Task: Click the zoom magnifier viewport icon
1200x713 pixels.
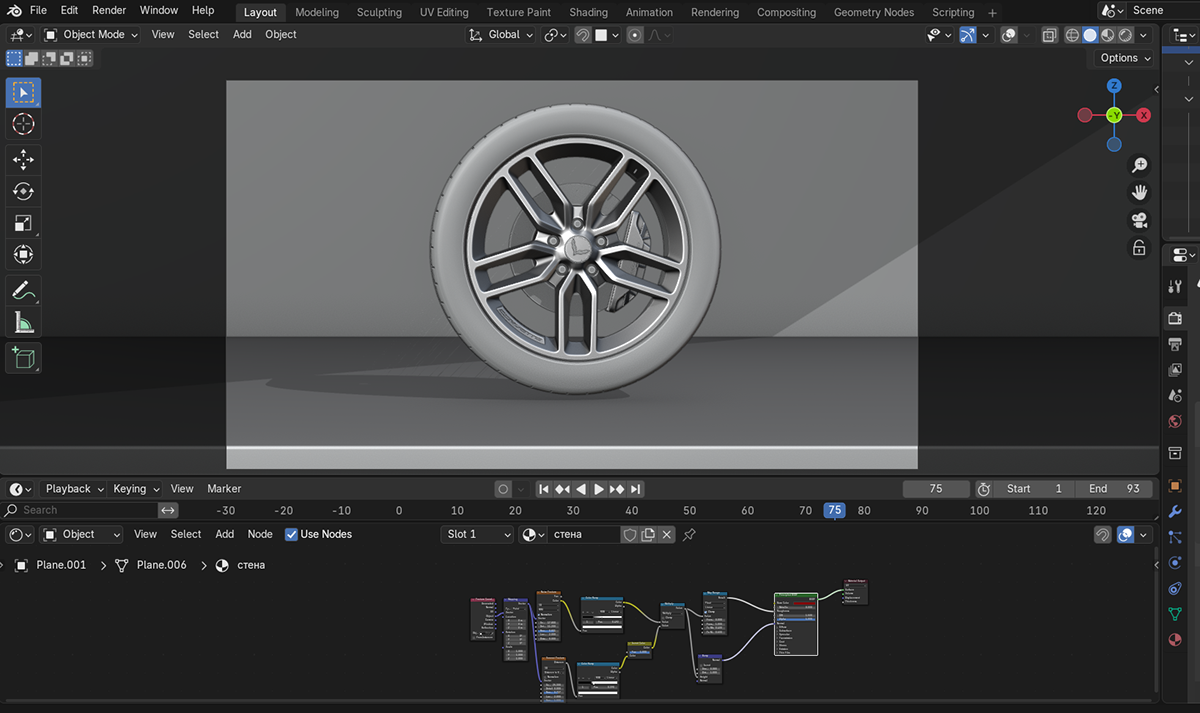Action: coord(1139,165)
